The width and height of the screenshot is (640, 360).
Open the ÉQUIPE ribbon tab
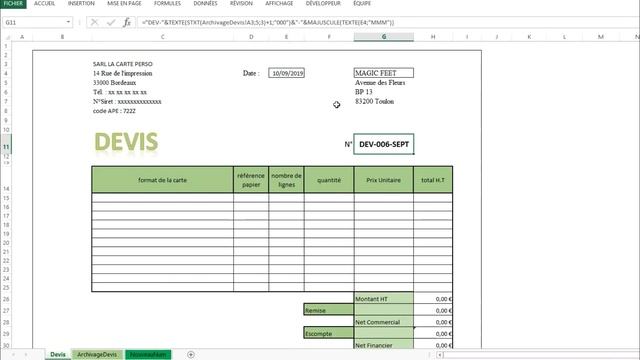tap(362, 3)
